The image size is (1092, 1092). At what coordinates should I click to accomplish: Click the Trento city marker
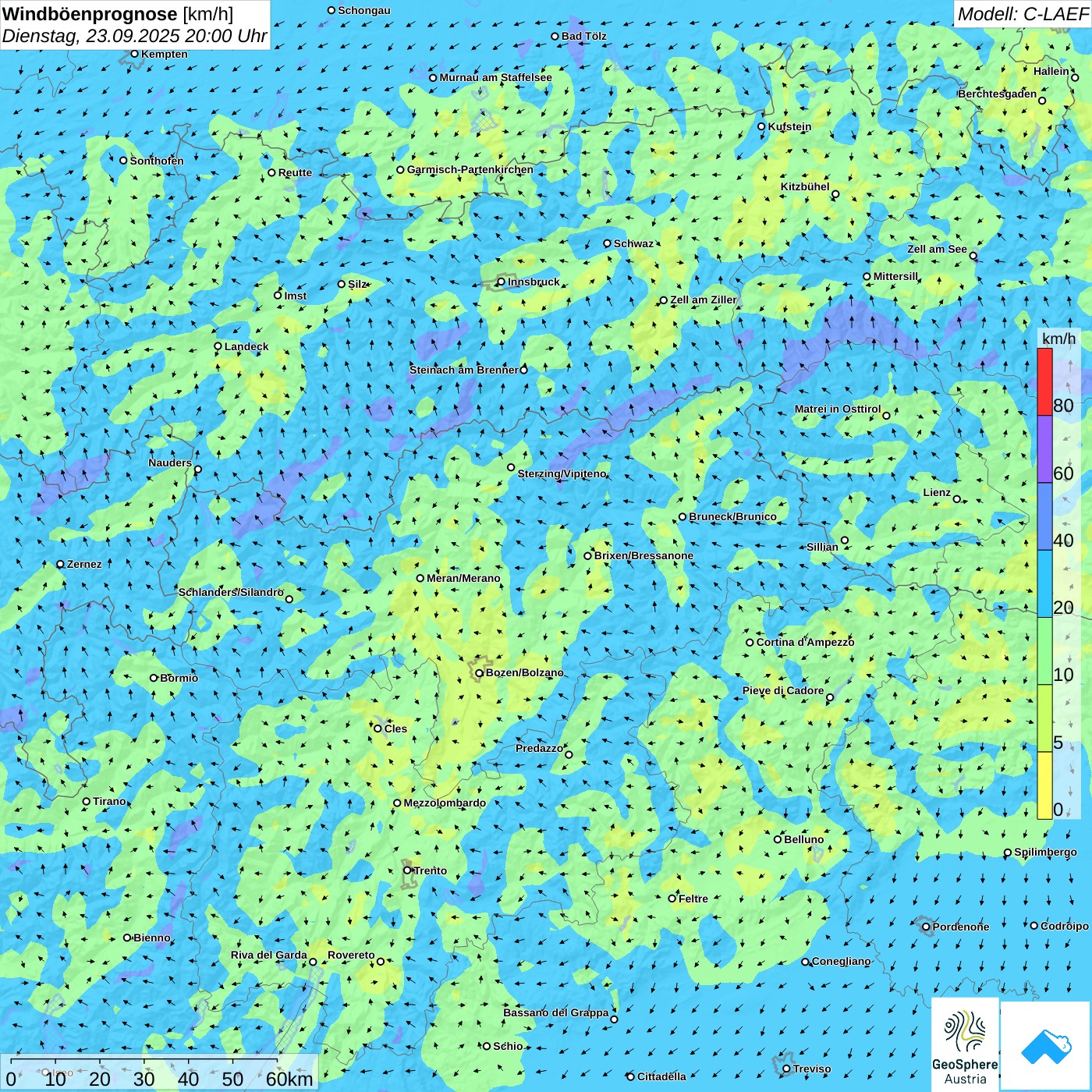point(407,870)
